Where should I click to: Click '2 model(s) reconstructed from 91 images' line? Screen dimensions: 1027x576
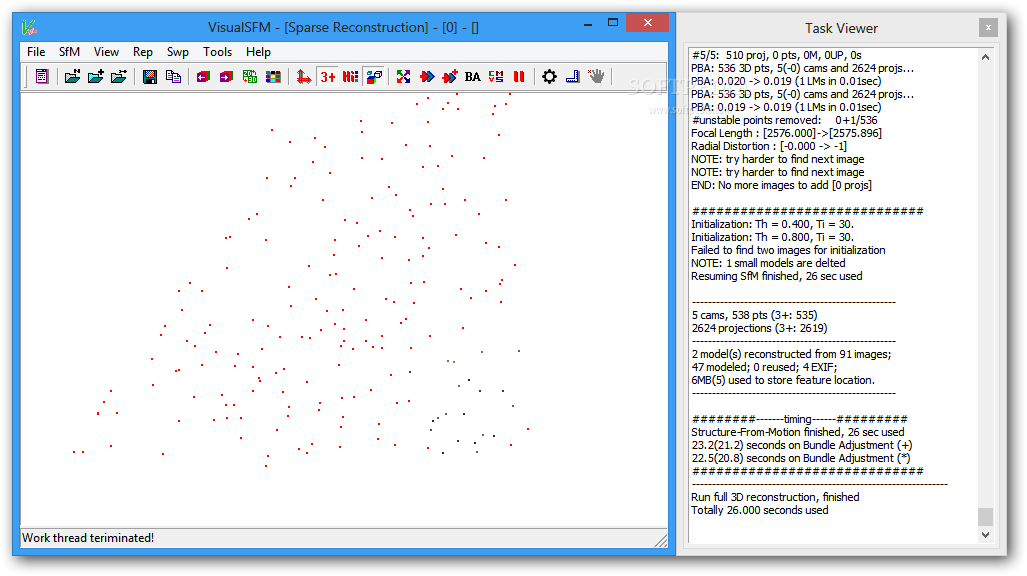791,355
